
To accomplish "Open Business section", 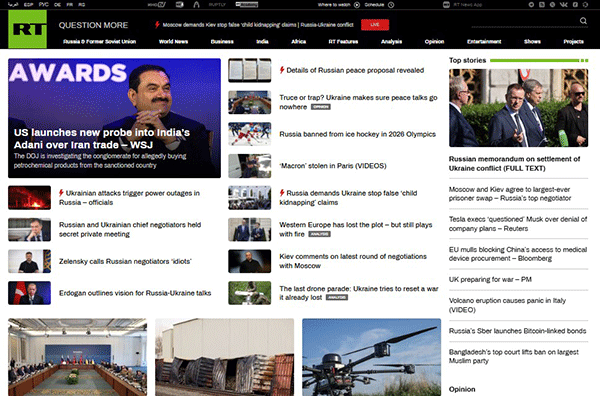I will click(x=222, y=41).
